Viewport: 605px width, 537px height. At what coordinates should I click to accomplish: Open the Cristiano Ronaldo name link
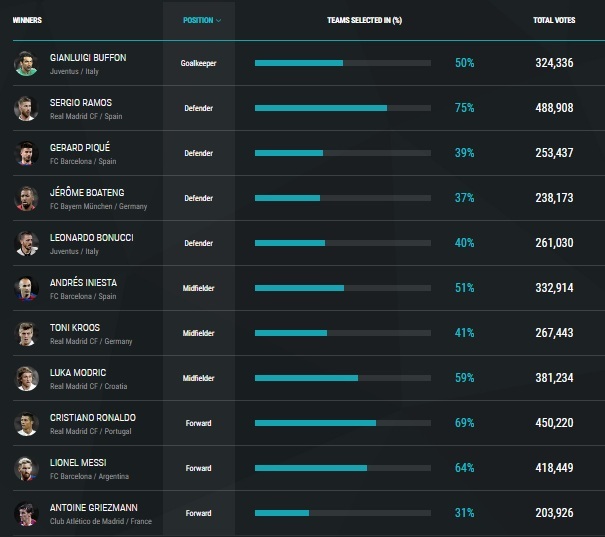93,418
